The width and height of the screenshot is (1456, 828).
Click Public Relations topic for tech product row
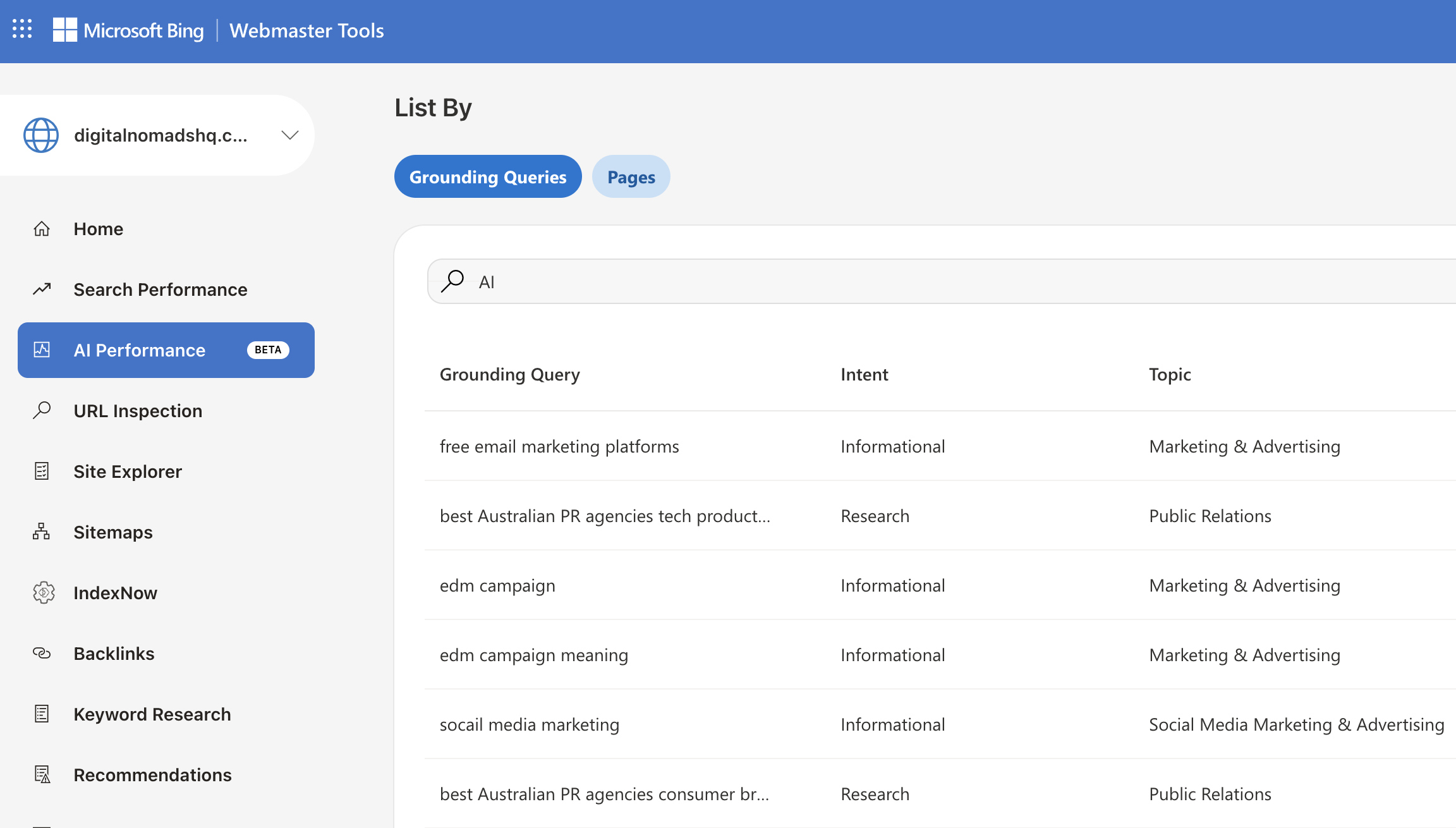[x=1210, y=516]
